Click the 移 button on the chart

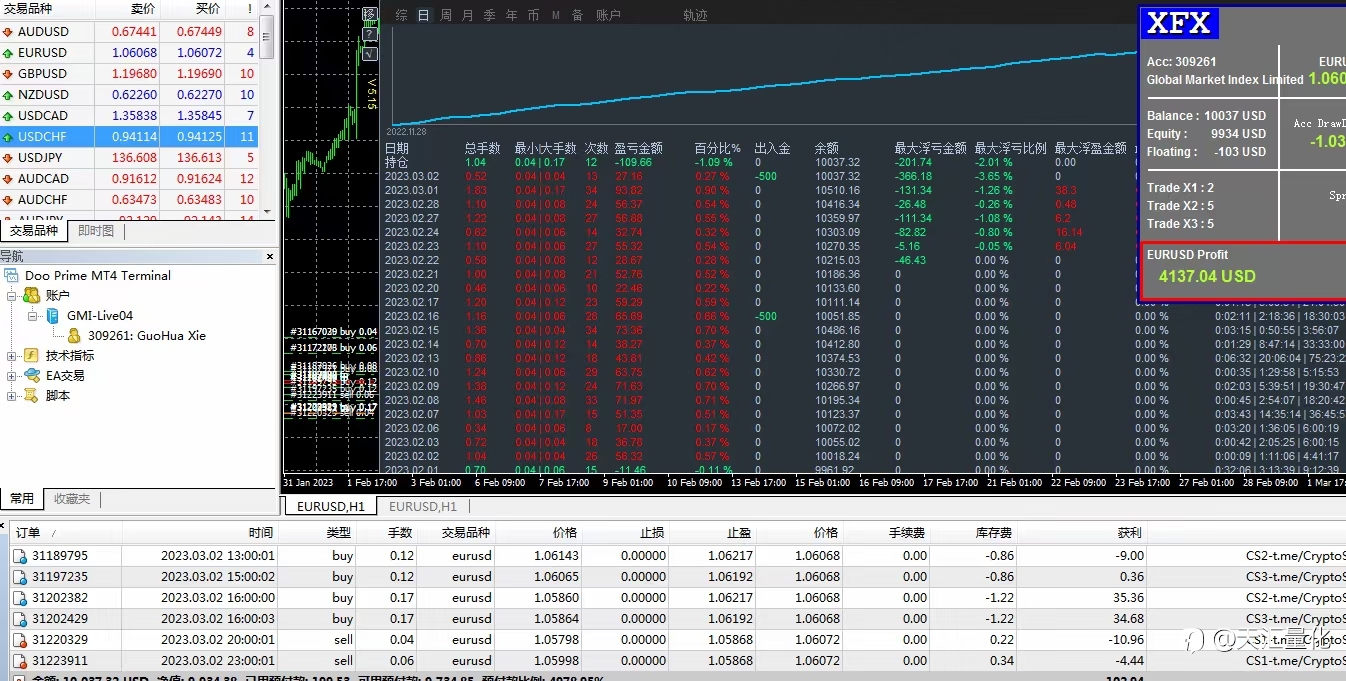point(370,14)
